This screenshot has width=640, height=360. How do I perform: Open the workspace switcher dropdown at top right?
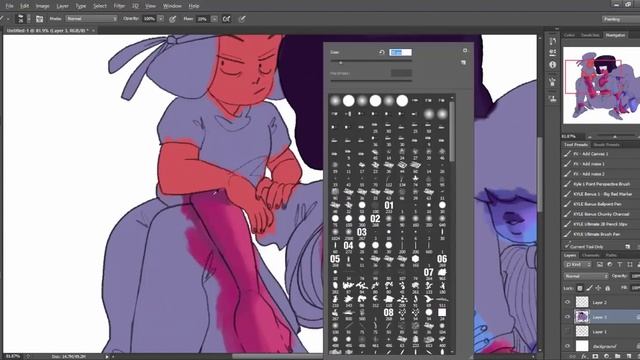[x=620, y=19]
